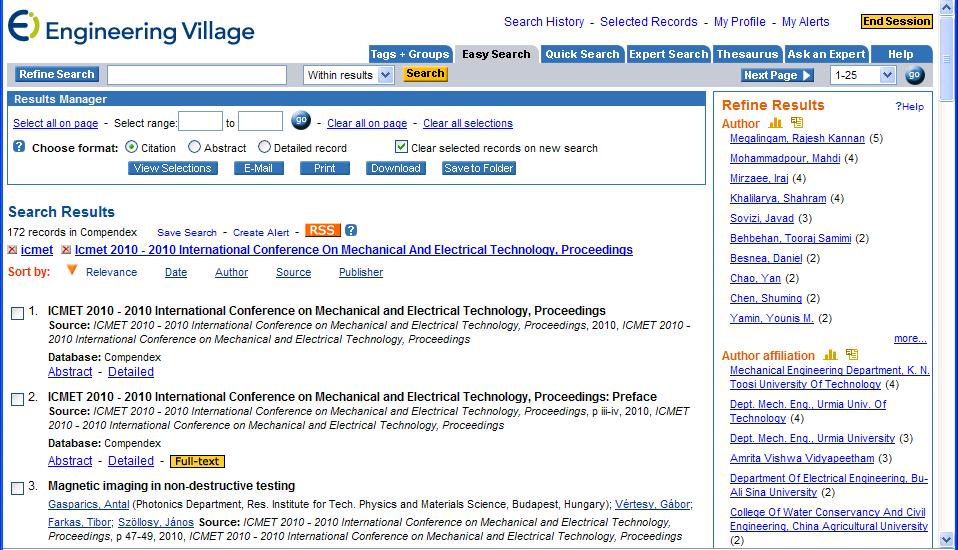This screenshot has height=550, width=958.
Task: Click the Create Alert link
Action: (x=261, y=233)
